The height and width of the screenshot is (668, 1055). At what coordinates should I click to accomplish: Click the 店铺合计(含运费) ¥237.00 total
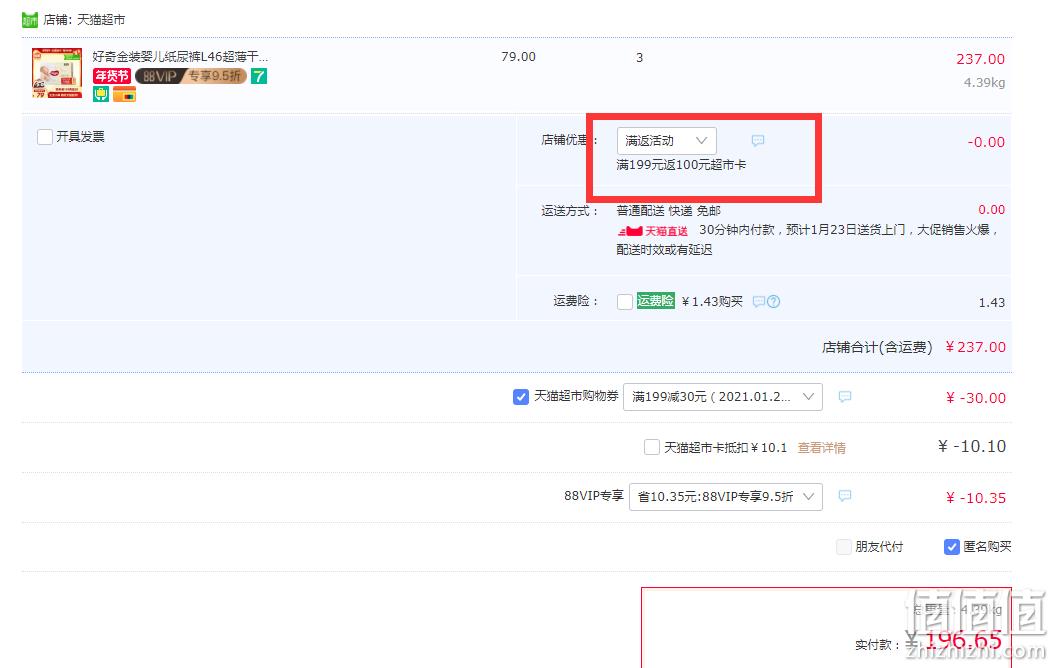pos(914,347)
